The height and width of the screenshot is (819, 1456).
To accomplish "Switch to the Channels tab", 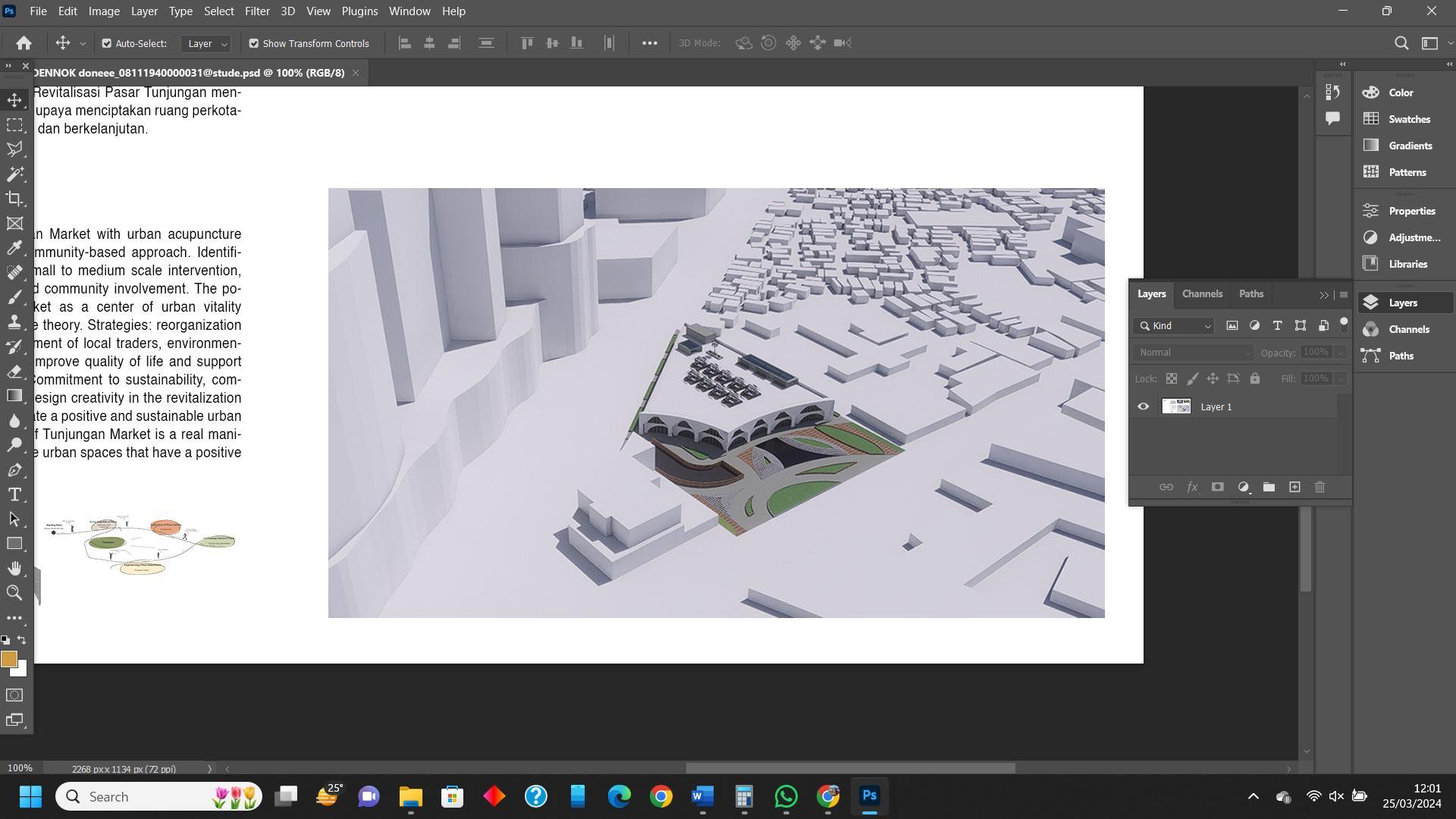I will [1202, 294].
